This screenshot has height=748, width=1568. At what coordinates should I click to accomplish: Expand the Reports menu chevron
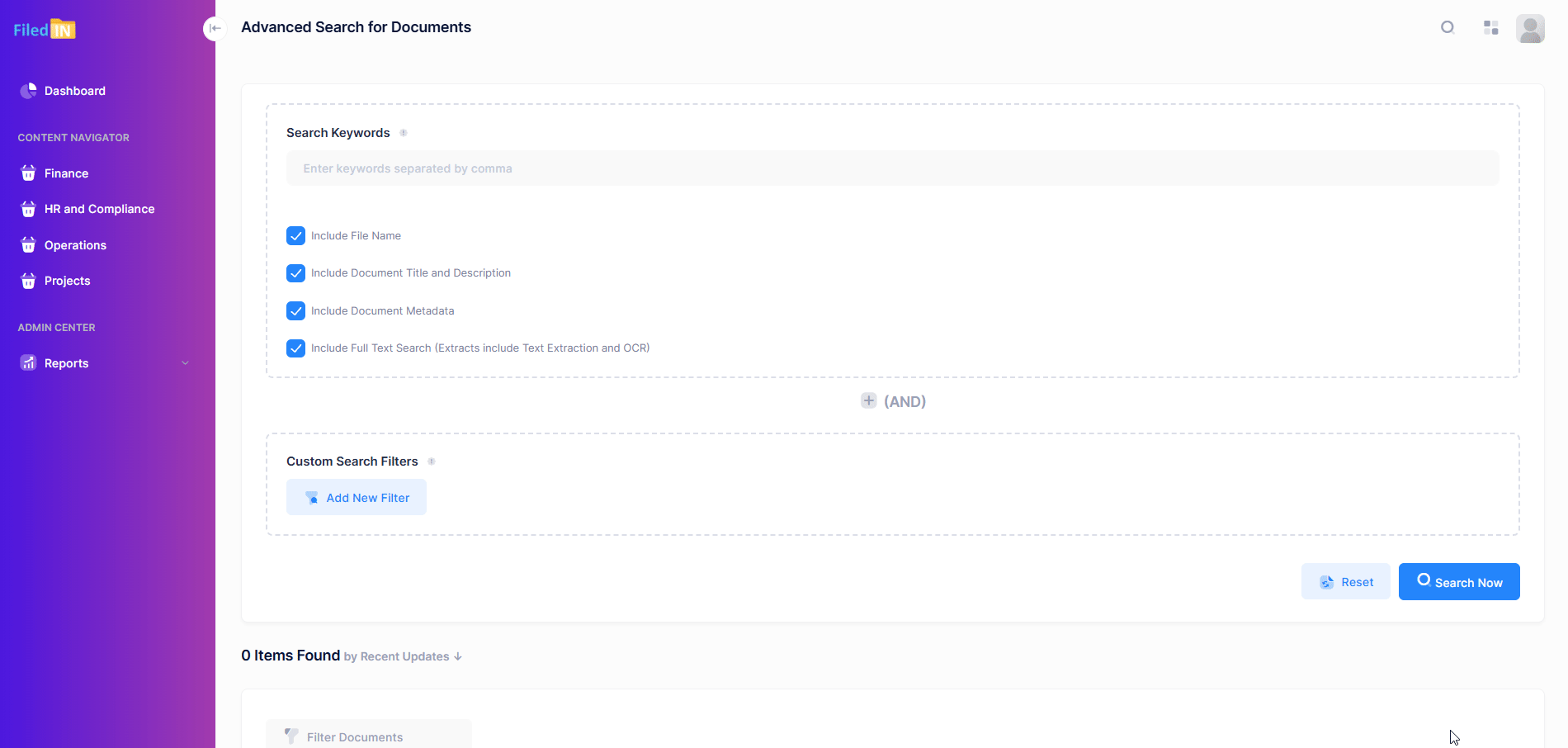pos(185,363)
